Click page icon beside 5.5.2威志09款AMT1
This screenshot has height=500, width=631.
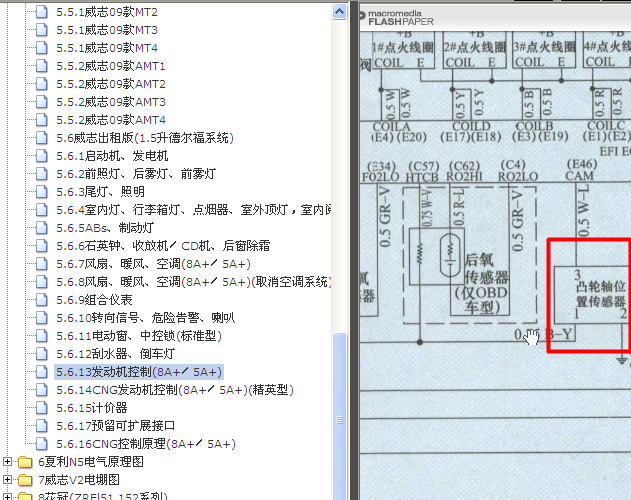[x=41, y=66]
